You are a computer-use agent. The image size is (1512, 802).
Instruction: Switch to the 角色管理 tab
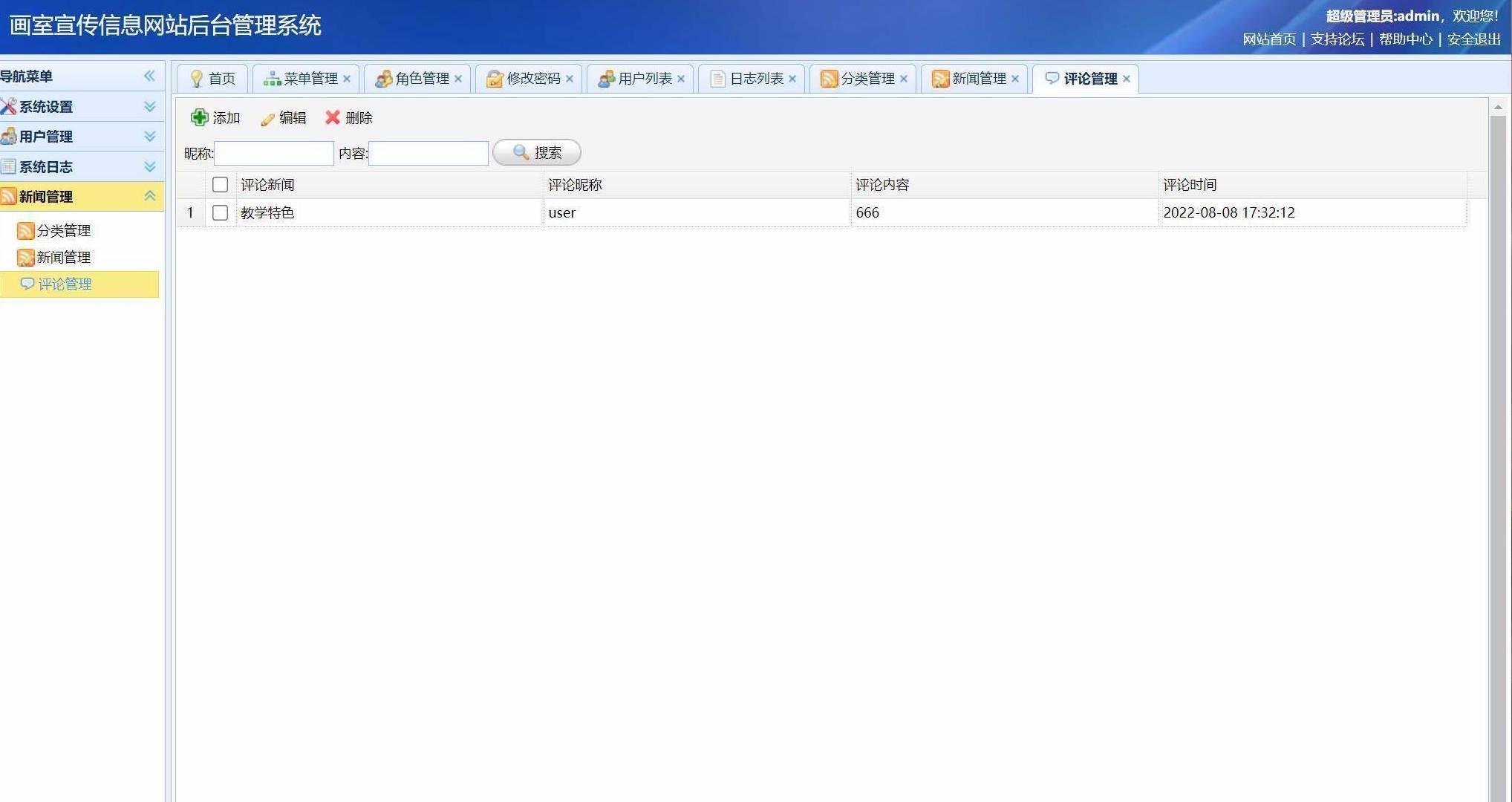(421, 79)
